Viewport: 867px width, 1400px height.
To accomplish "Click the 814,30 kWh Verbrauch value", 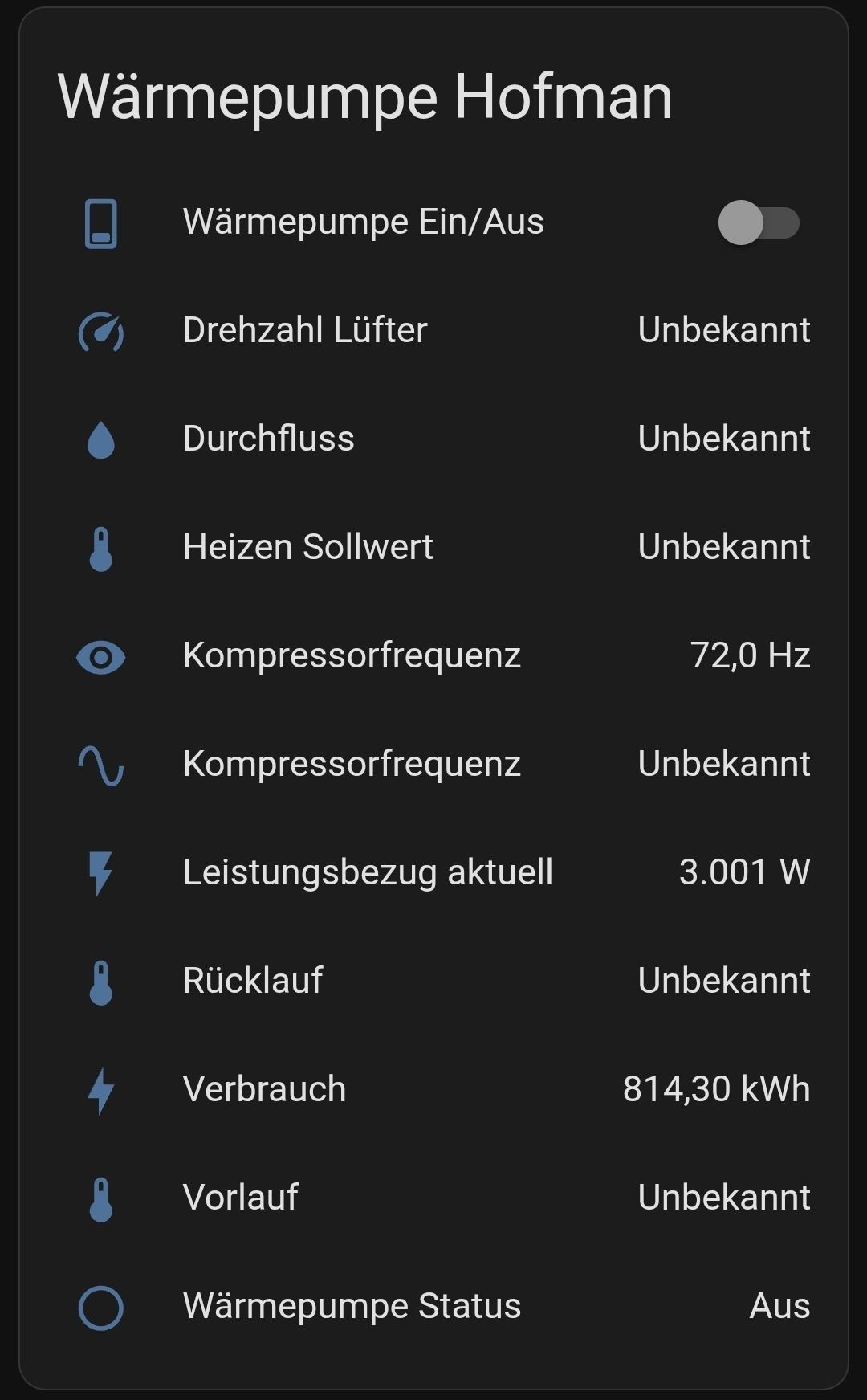I will click(716, 1089).
